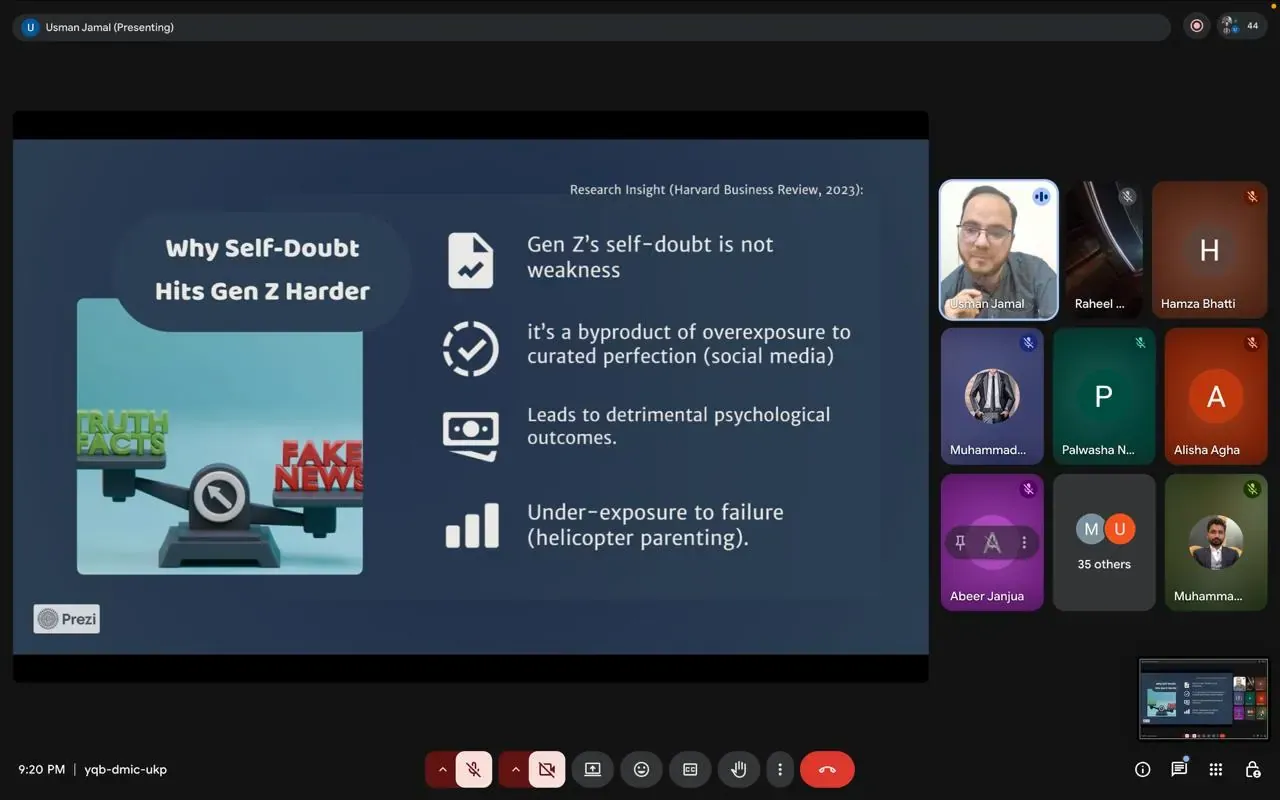The height and width of the screenshot is (800, 1280).
Task: Click the self-view presentation thumbnail
Action: tap(1204, 699)
